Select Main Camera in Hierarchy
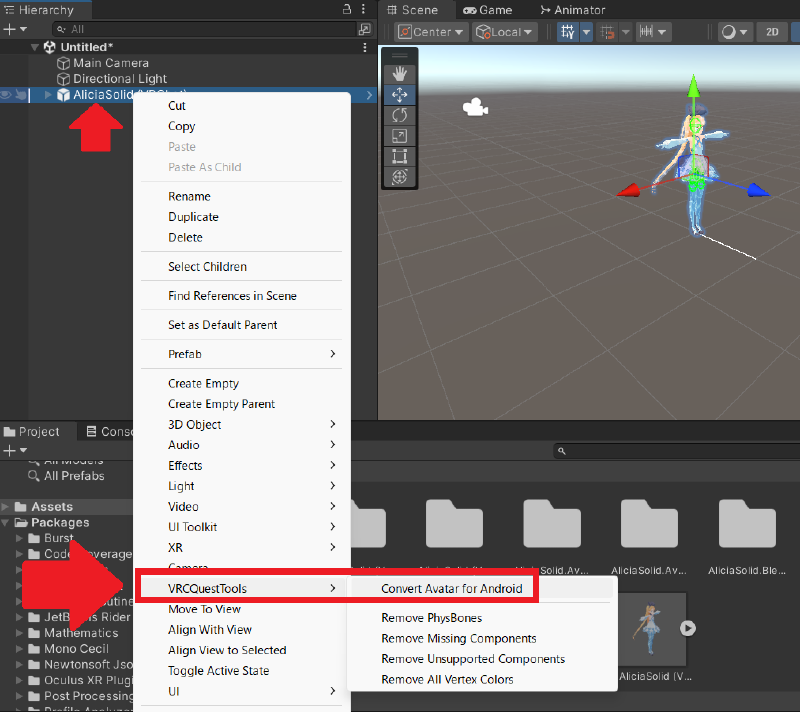800x712 pixels. tap(110, 63)
